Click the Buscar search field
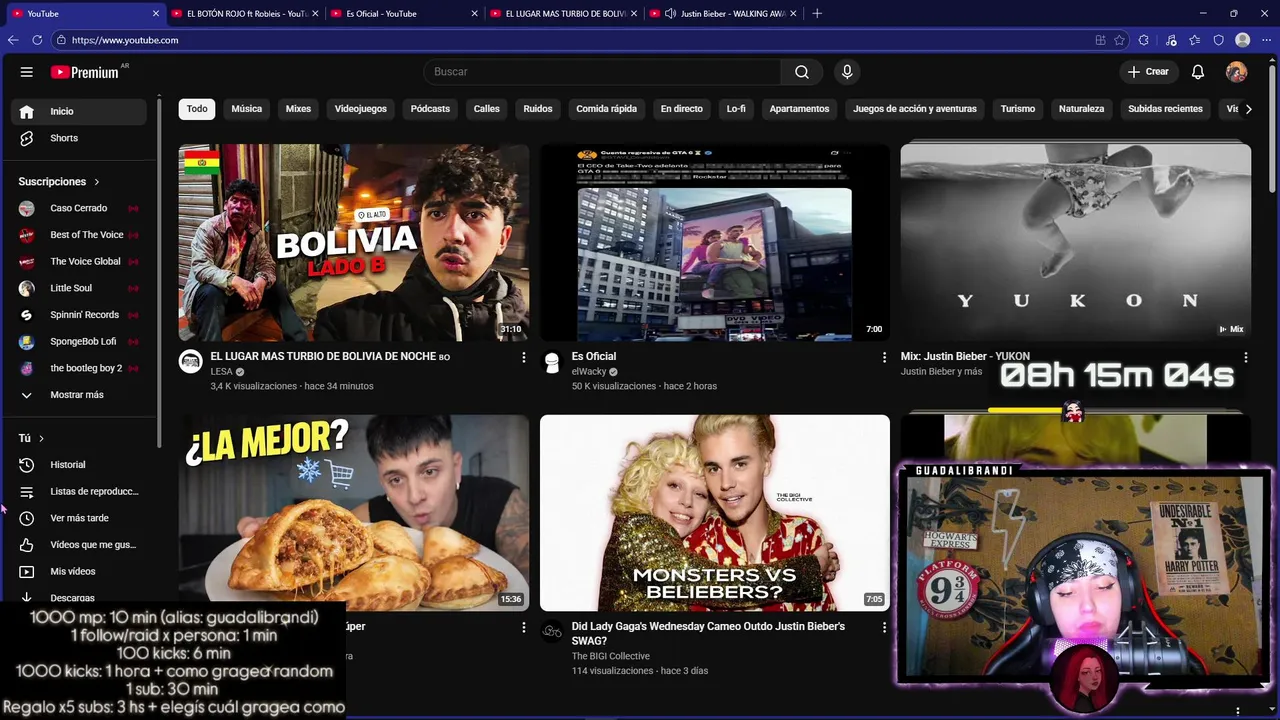The image size is (1280, 720). (603, 72)
